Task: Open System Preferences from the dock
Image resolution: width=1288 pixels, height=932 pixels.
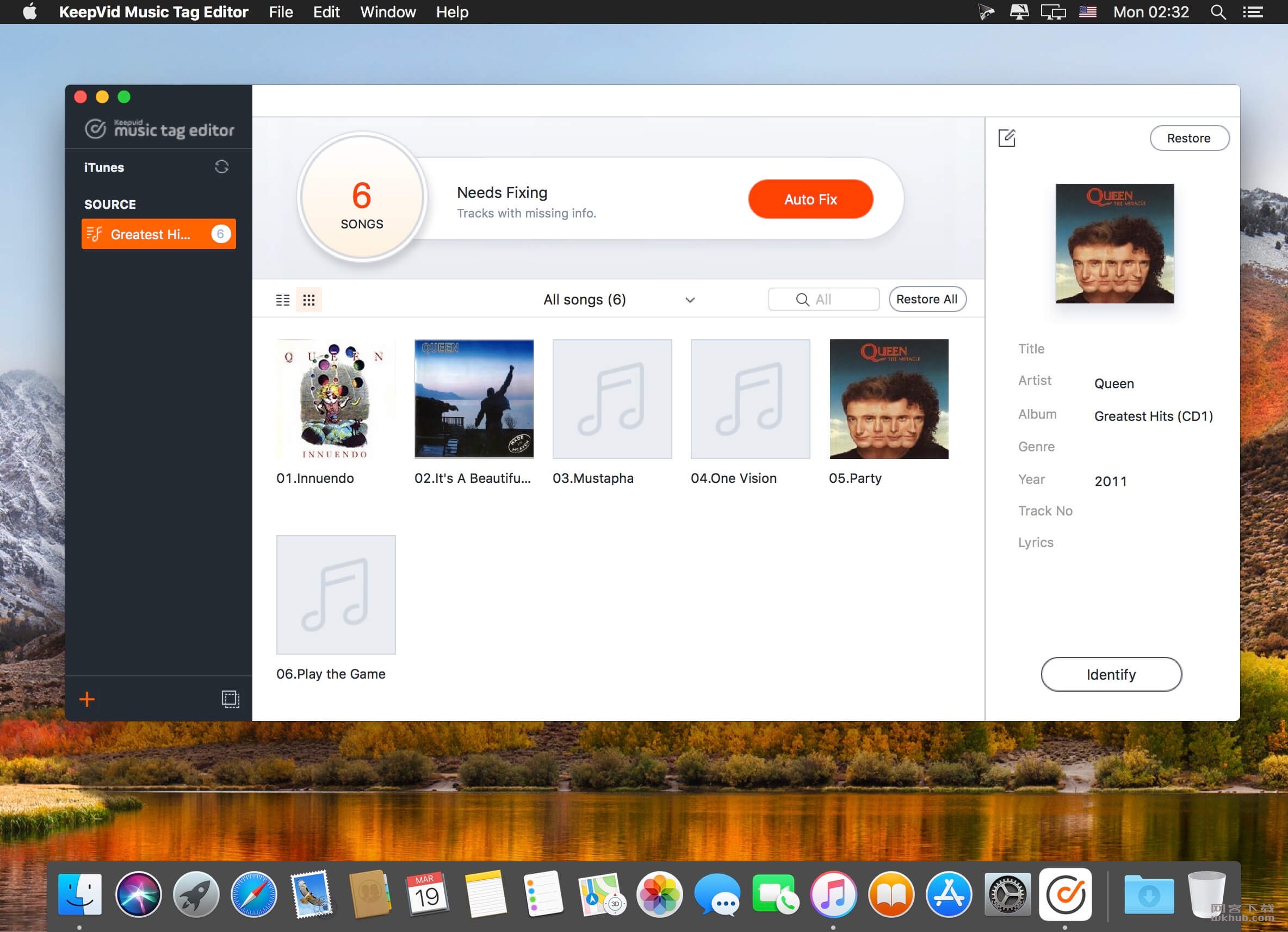Action: 1007,894
